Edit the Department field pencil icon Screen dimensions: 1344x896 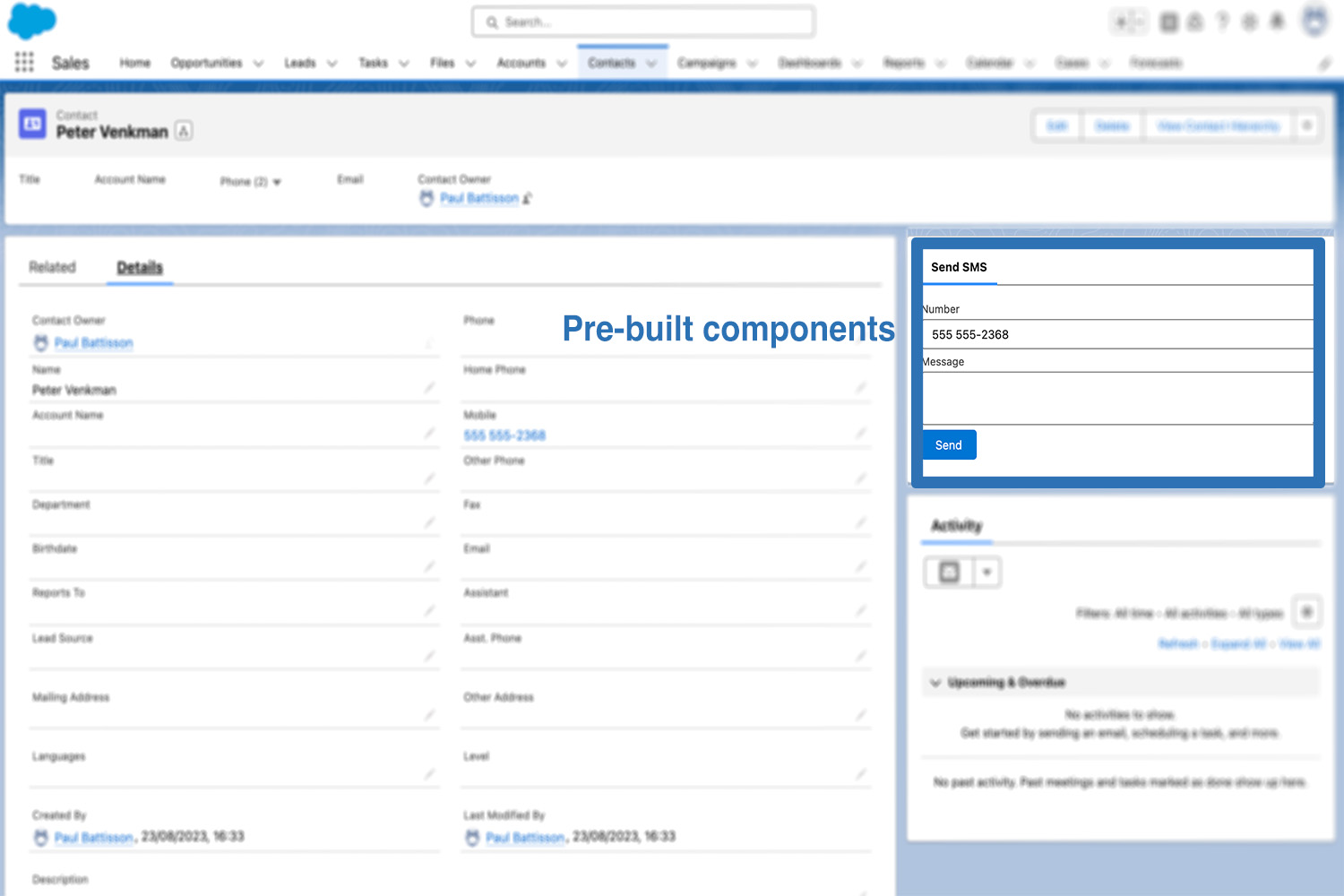428,521
